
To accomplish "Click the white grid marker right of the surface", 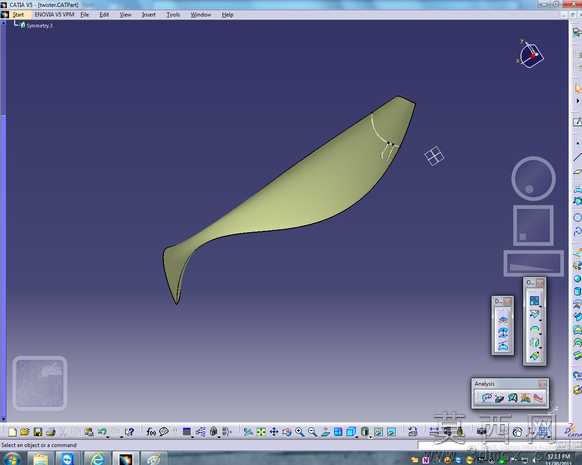I will tap(434, 156).
